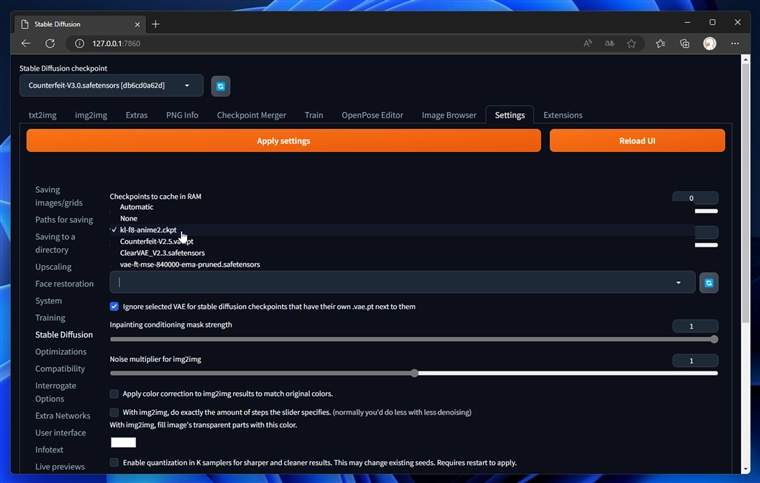The width and height of the screenshot is (760, 483).
Task: Open Optimizations settings section
Action: coord(61,352)
